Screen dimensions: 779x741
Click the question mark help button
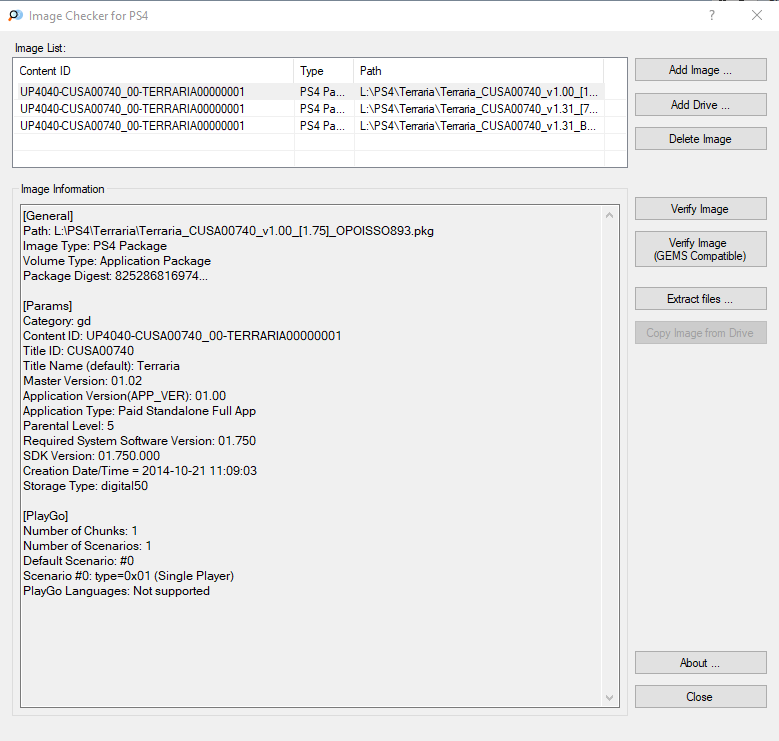(712, 16)
